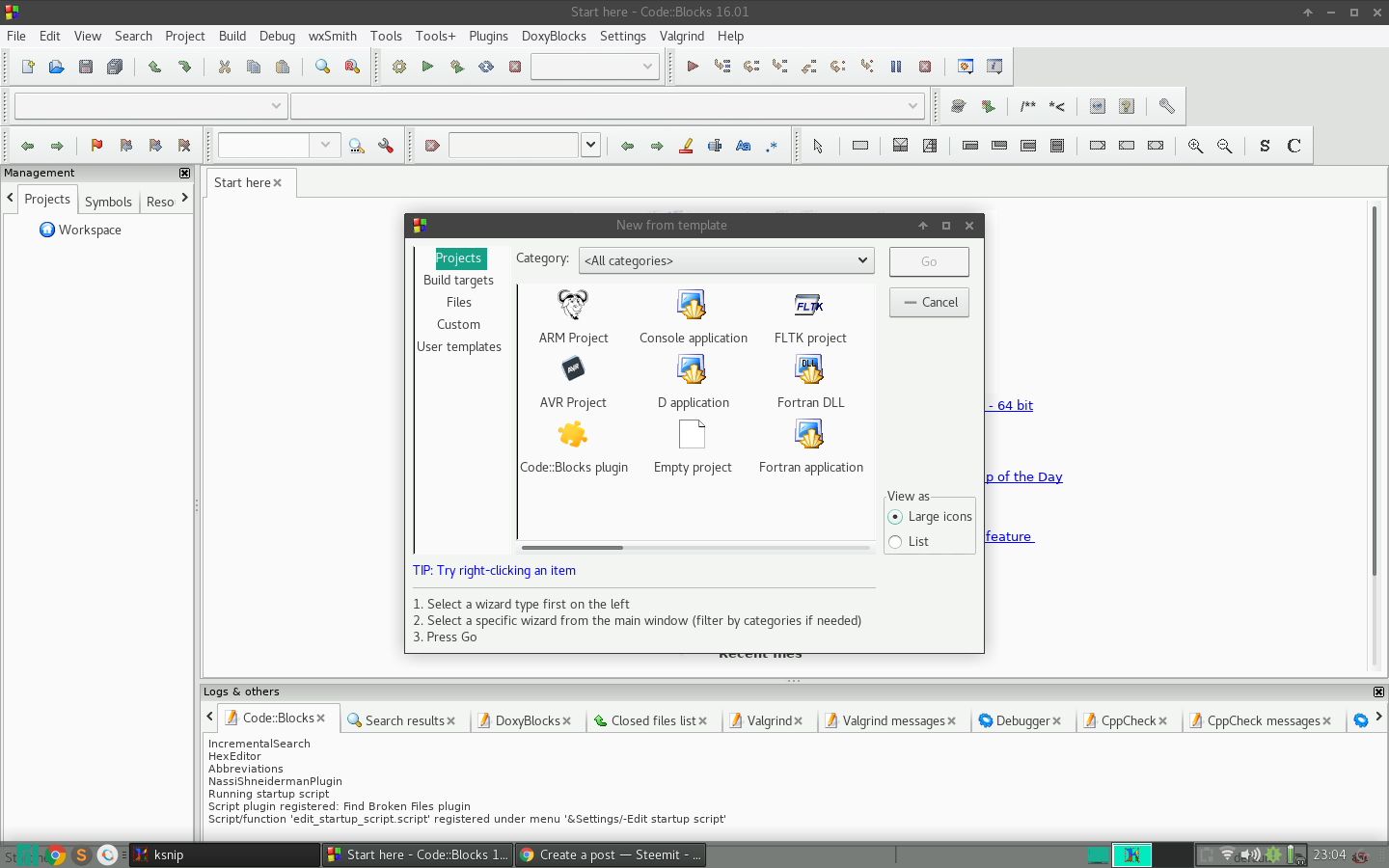Select the Code::Blocks plugin template icon

click(573, 434)
